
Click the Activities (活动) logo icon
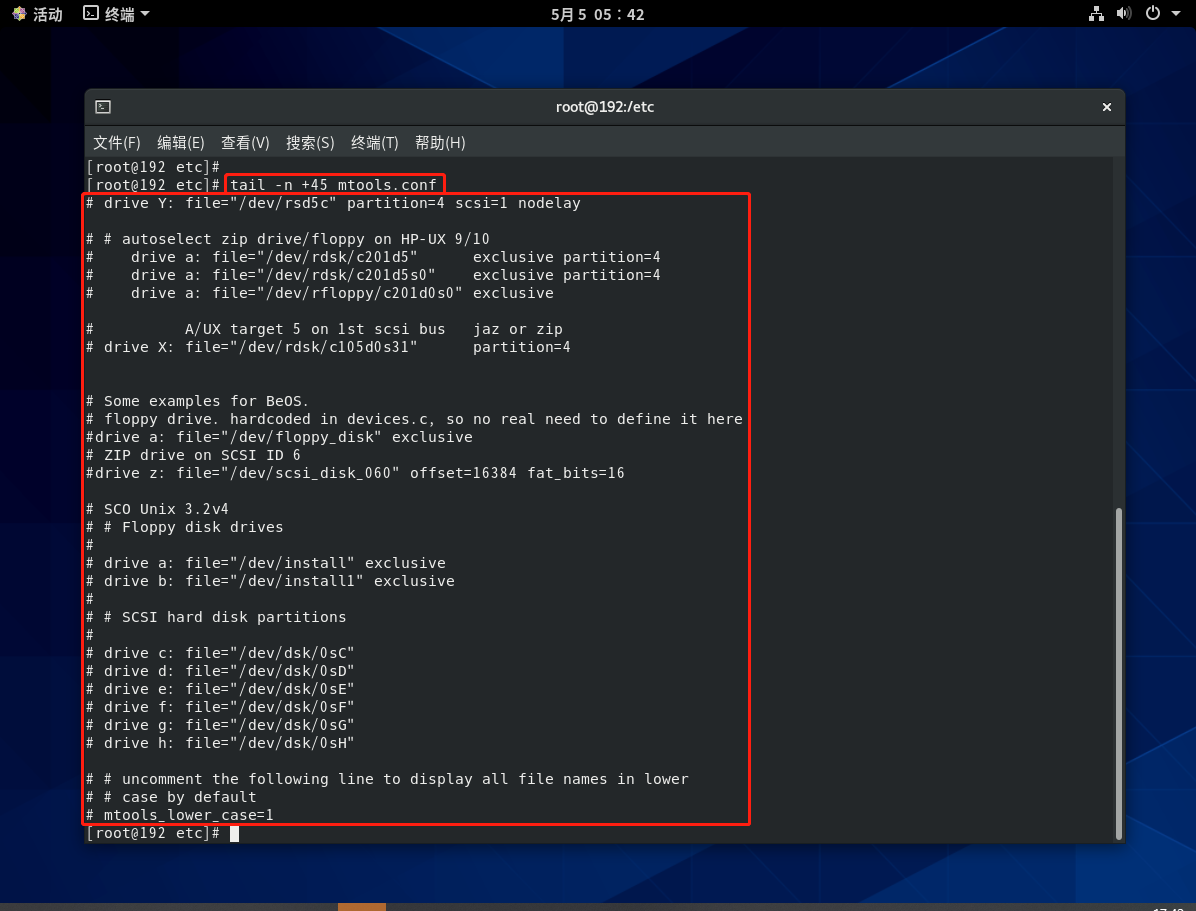[x=19, y=14]
